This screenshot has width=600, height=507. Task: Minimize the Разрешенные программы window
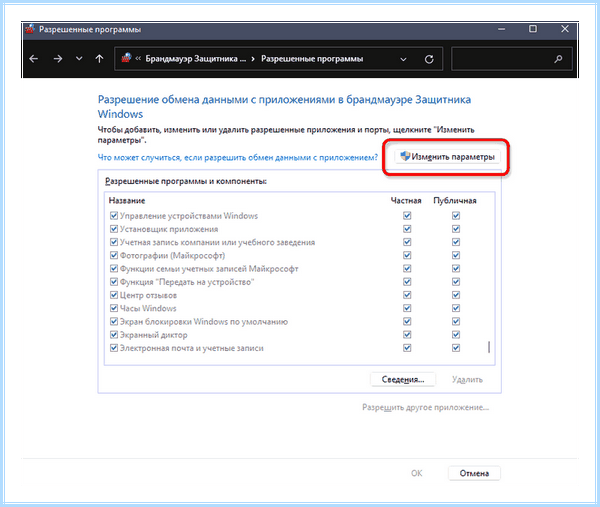(x=502, y=29)
